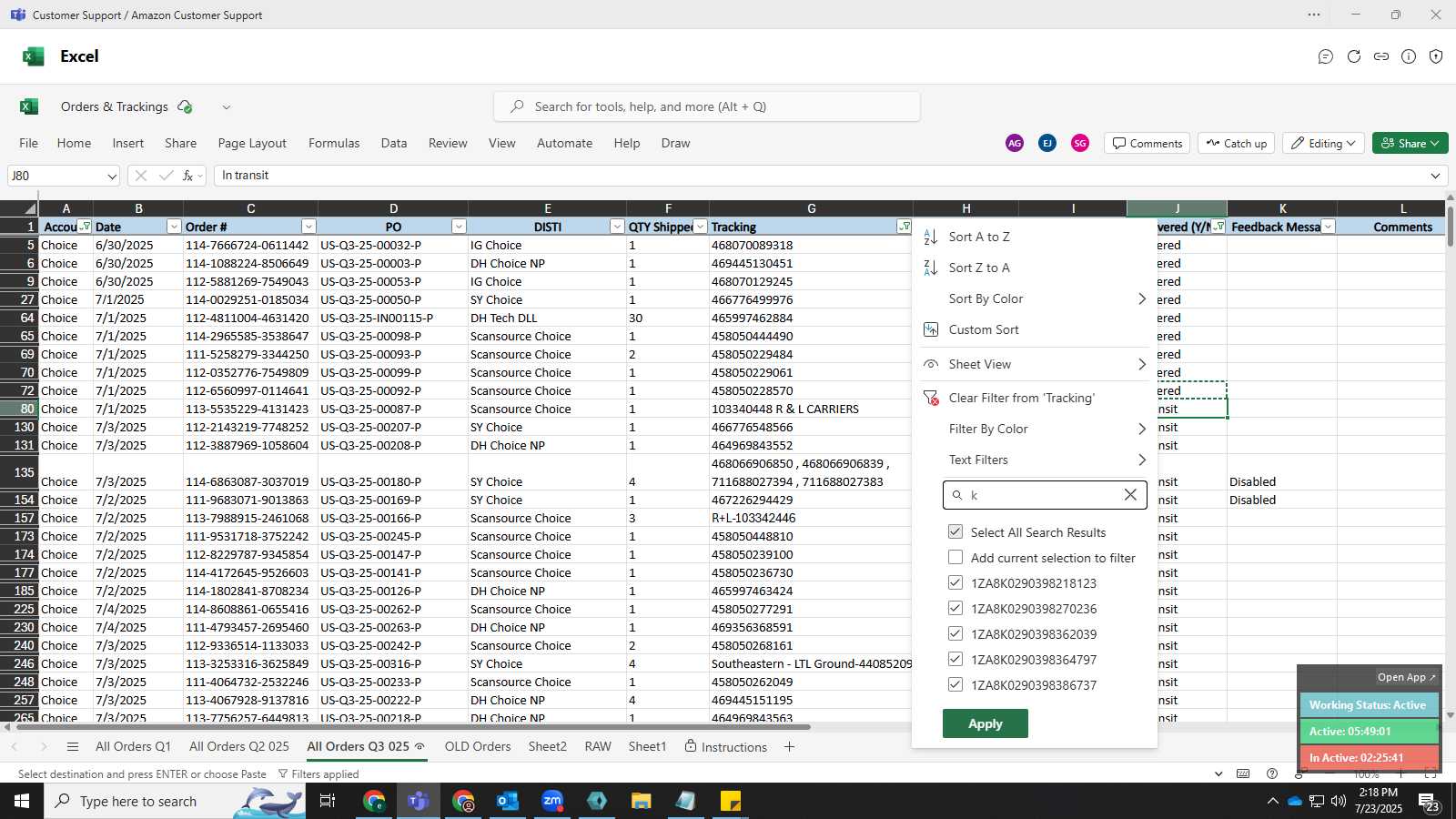Click the Comments button
The height and width of the screenshot is (819, 1456).
(x=1148, y=143)
